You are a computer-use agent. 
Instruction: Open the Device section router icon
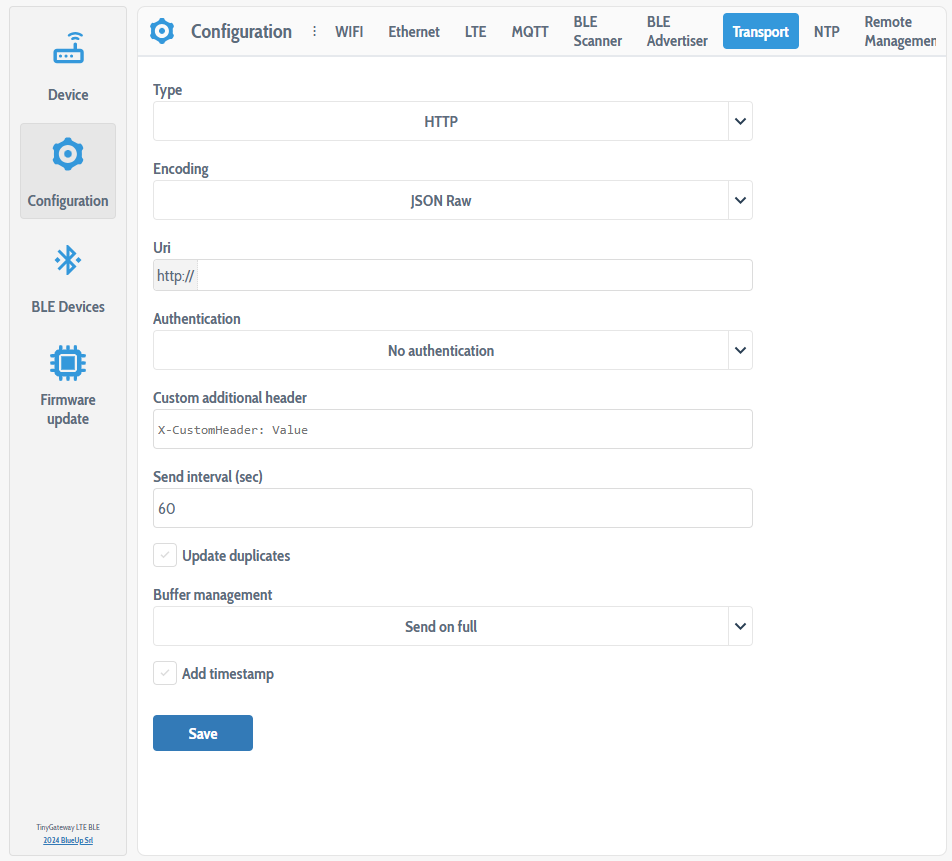68,50
